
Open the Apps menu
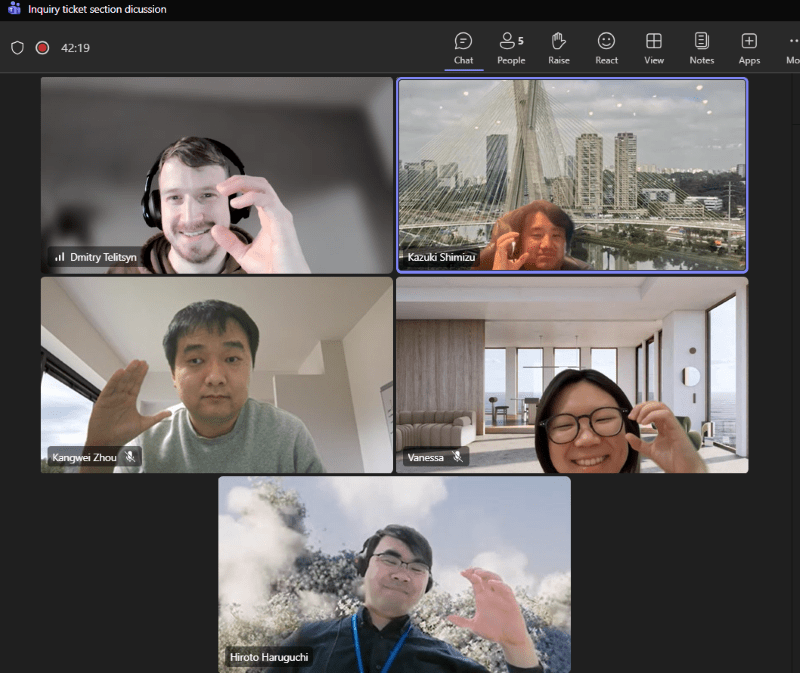tap(749, 47)
